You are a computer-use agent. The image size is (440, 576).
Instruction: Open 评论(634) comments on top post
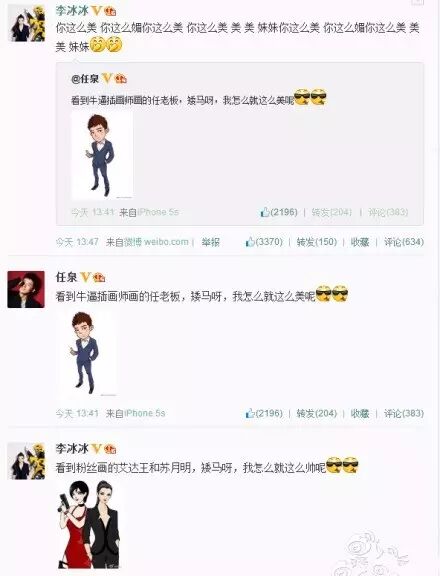pyautogui.click(x=404, y=242)
